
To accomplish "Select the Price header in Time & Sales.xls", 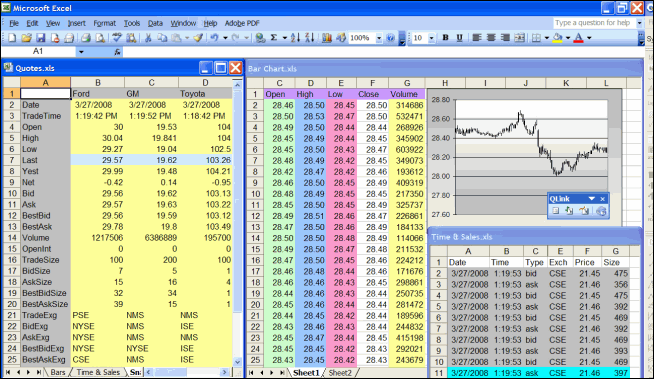I will [x=587, y=262].
